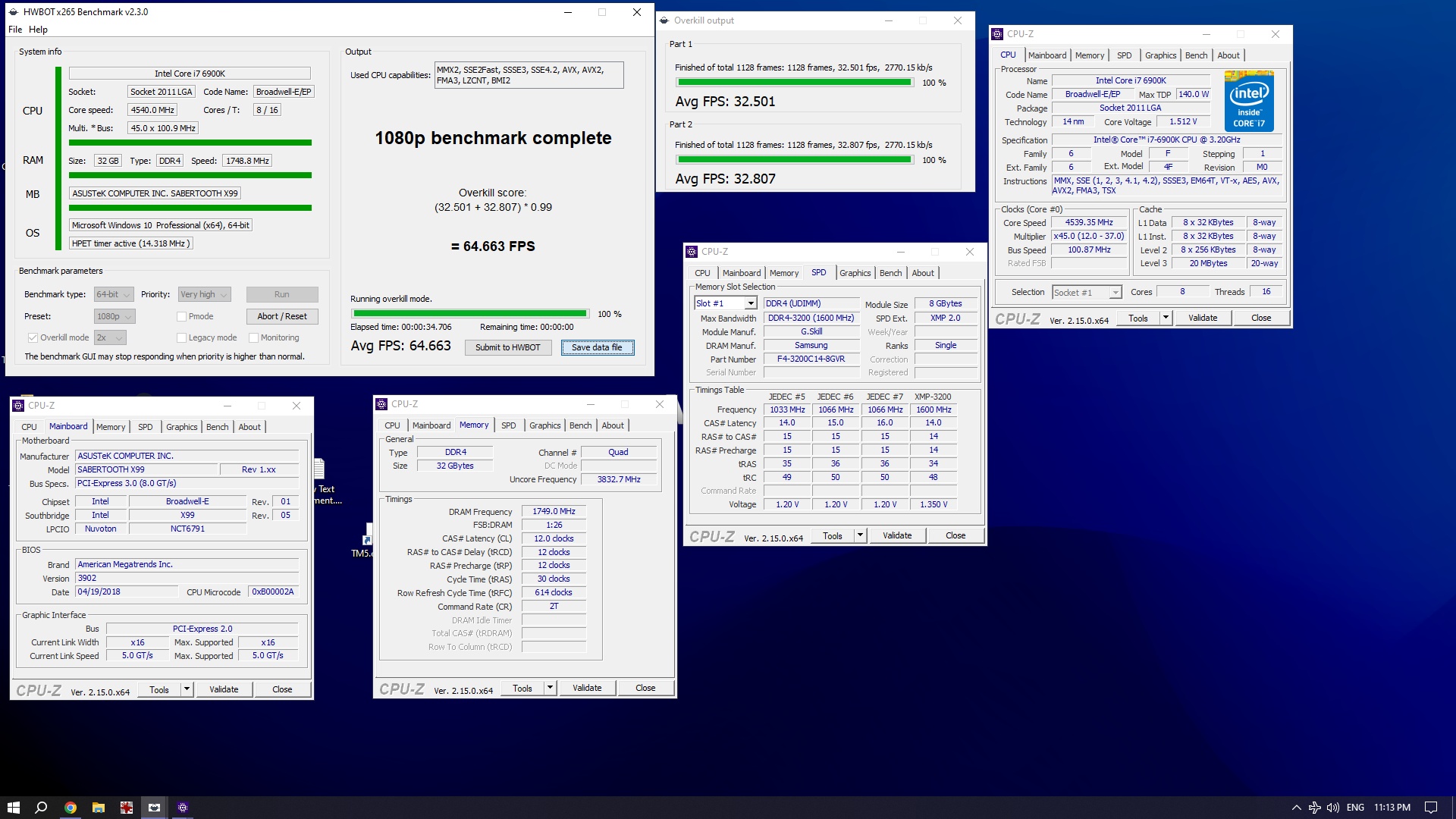Click Save data file button

(x=597, y=347)
